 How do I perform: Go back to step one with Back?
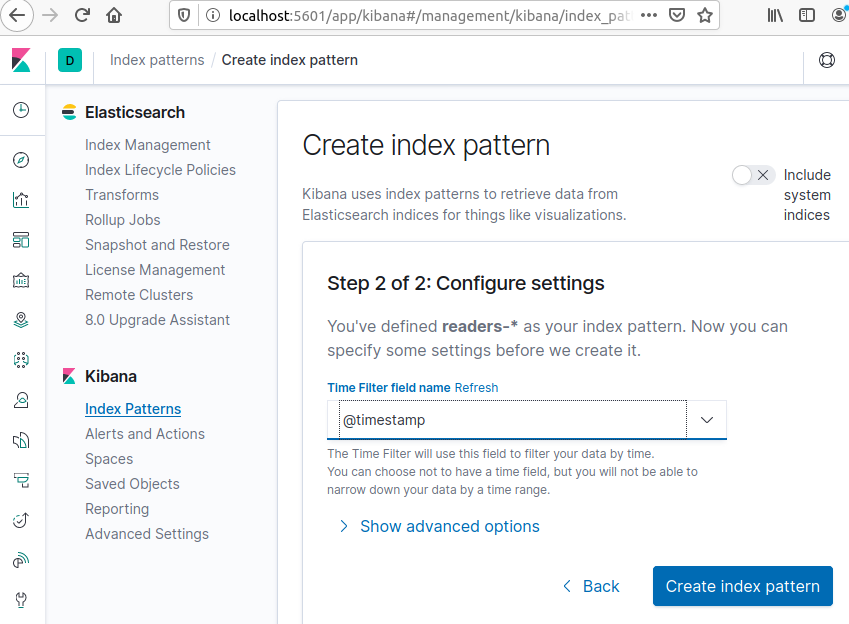[590, 586]
